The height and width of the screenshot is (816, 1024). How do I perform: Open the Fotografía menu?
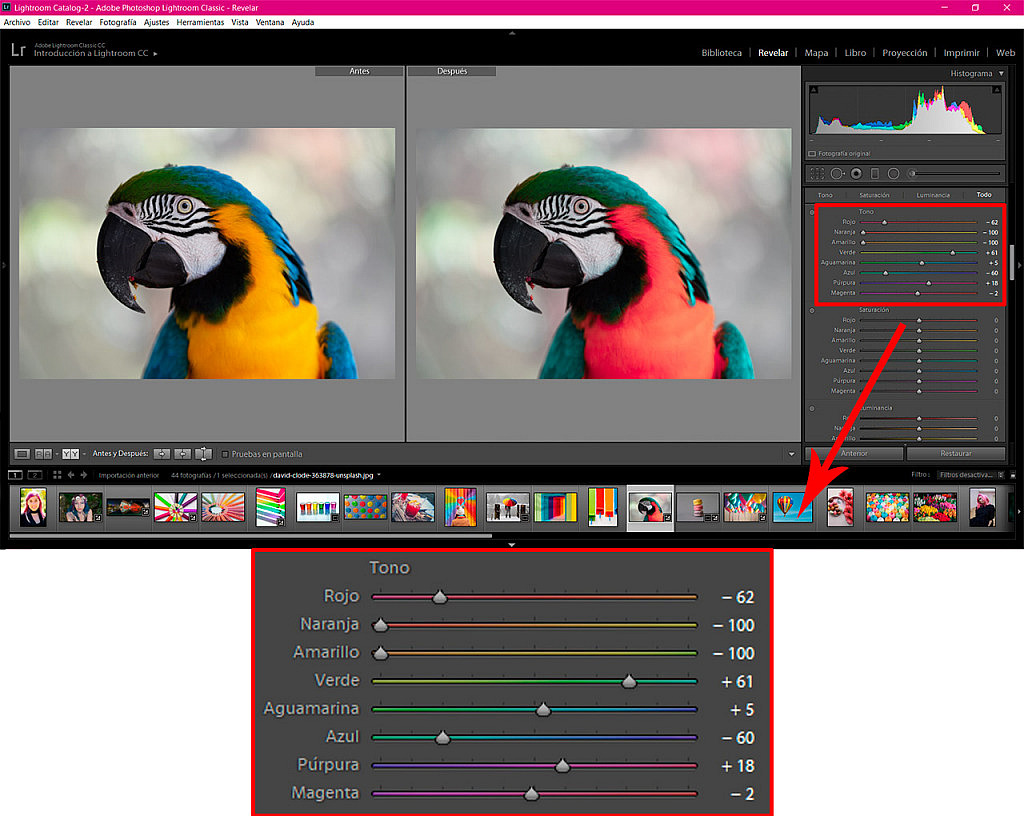pyautogui.click(x=120, y=22)
